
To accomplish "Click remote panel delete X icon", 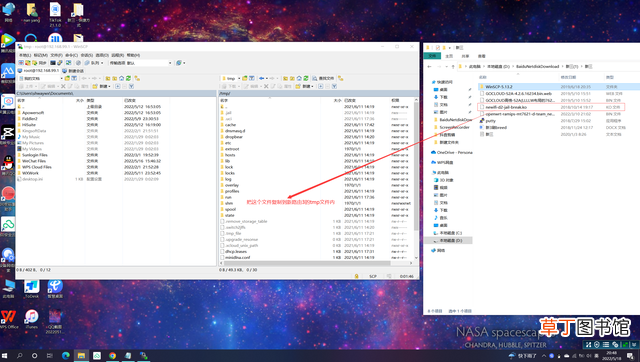I will coord(266,86).
